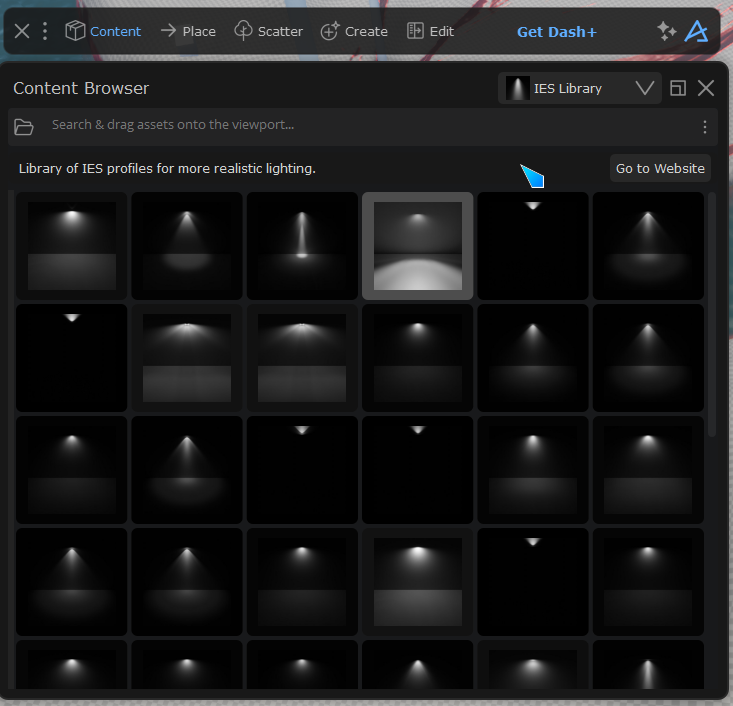Click the IES Library dropdown chevron

point(645,88)
